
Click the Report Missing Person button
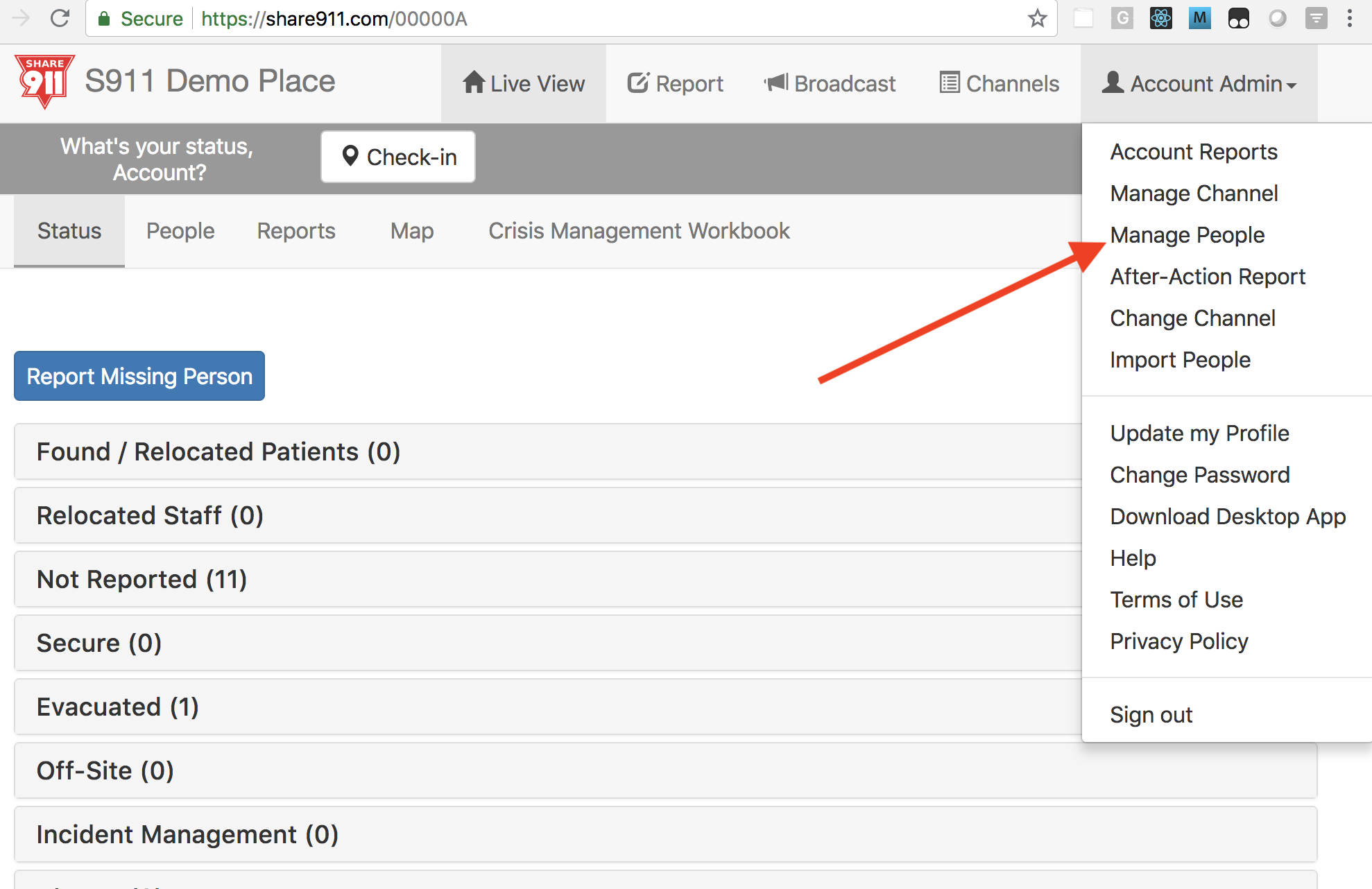click(x=139, y=376)
